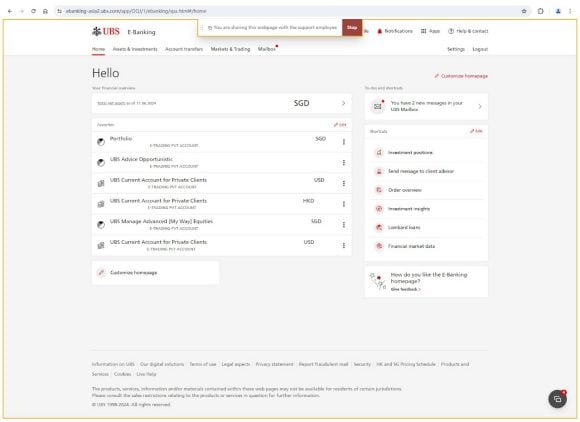Open the Order overview shortcut icon
580x422 pixels.
pyautogui.click(x=379, y=190)
